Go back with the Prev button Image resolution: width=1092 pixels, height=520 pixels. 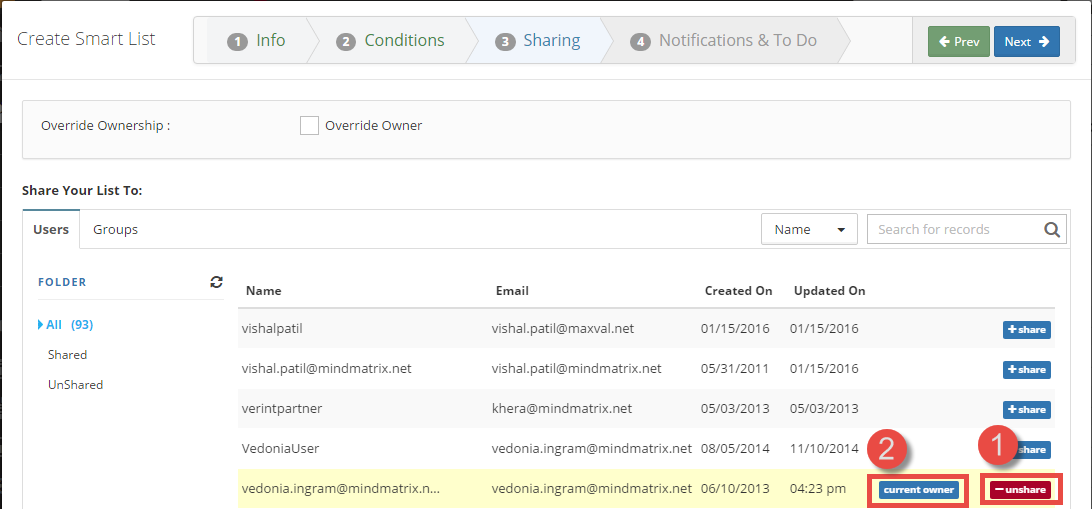(958, 42)
